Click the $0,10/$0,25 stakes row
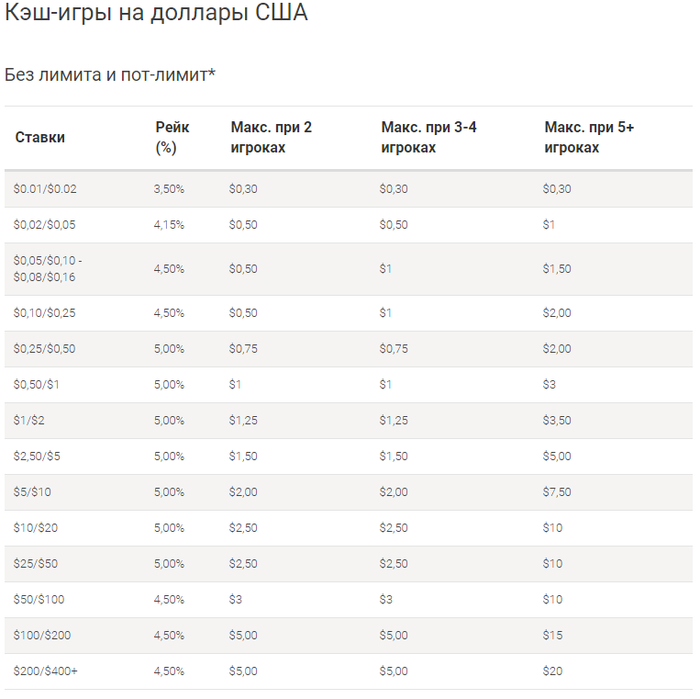This screenshot has width=700, height=699. [348, 313]
